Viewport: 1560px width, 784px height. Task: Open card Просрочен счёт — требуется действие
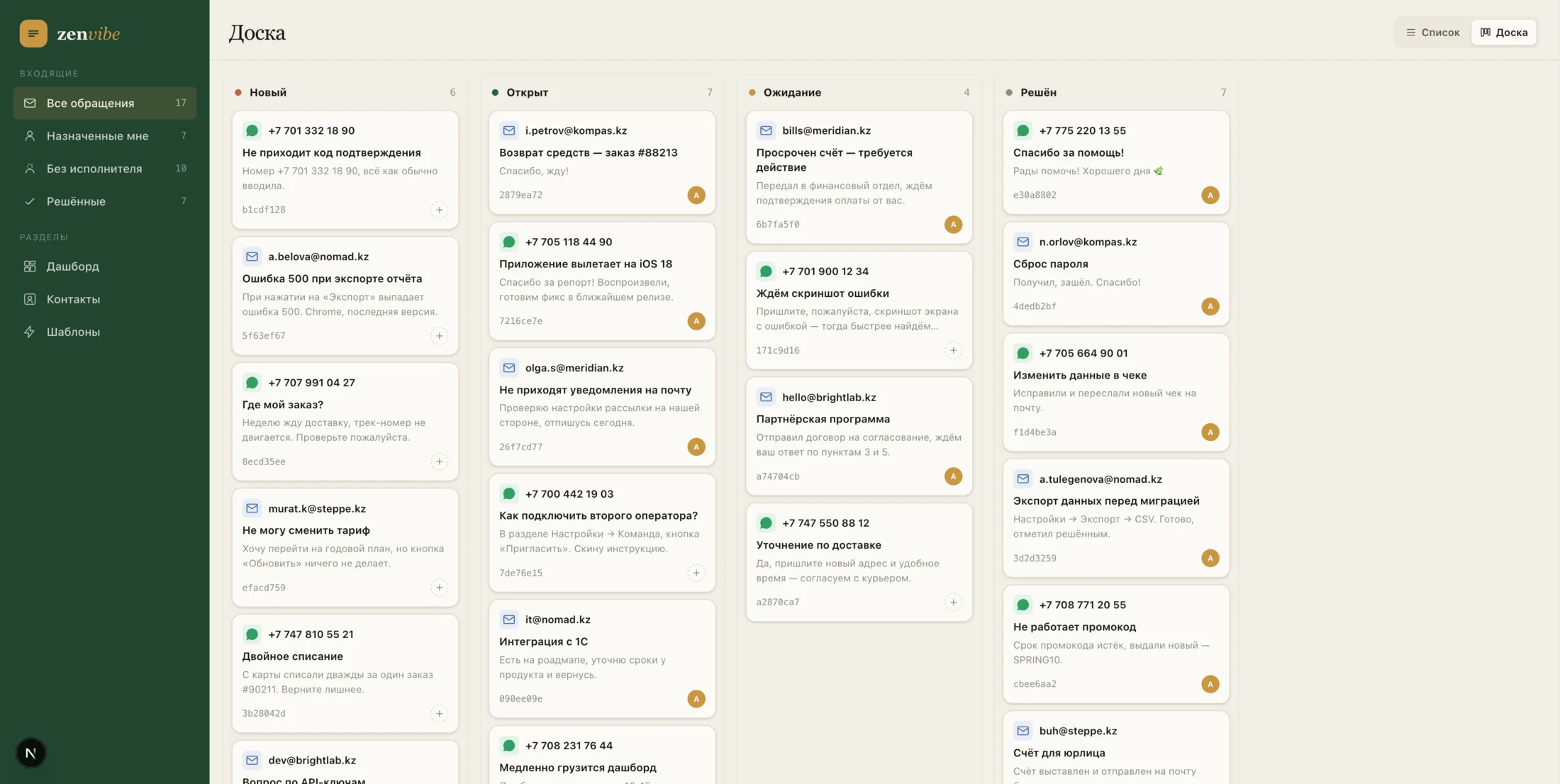859,177
